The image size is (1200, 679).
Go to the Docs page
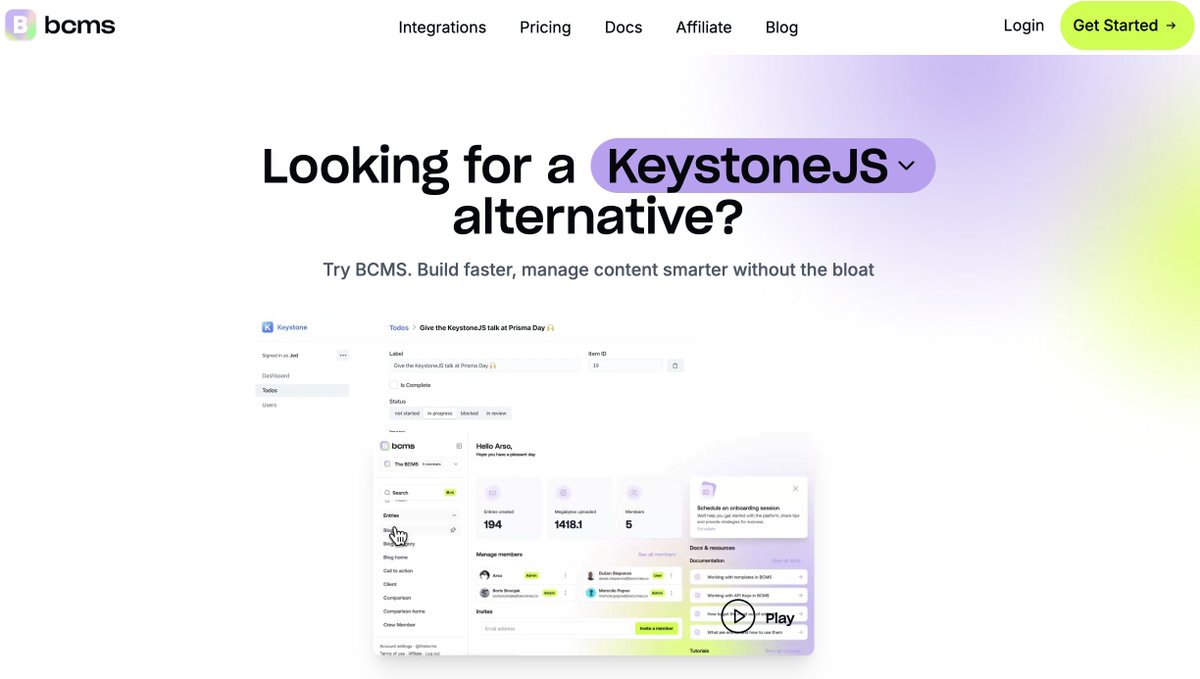click(623, 27)
